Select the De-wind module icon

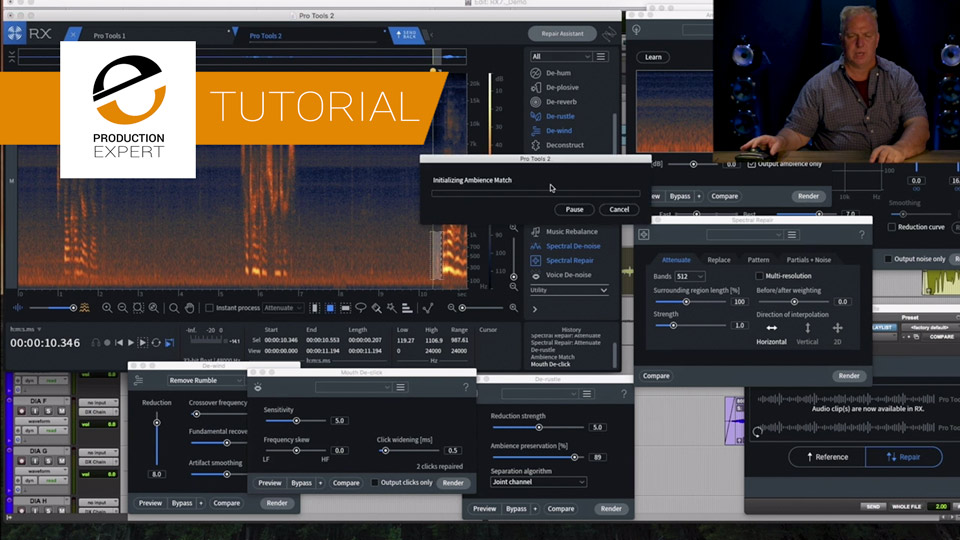[536, 130]
